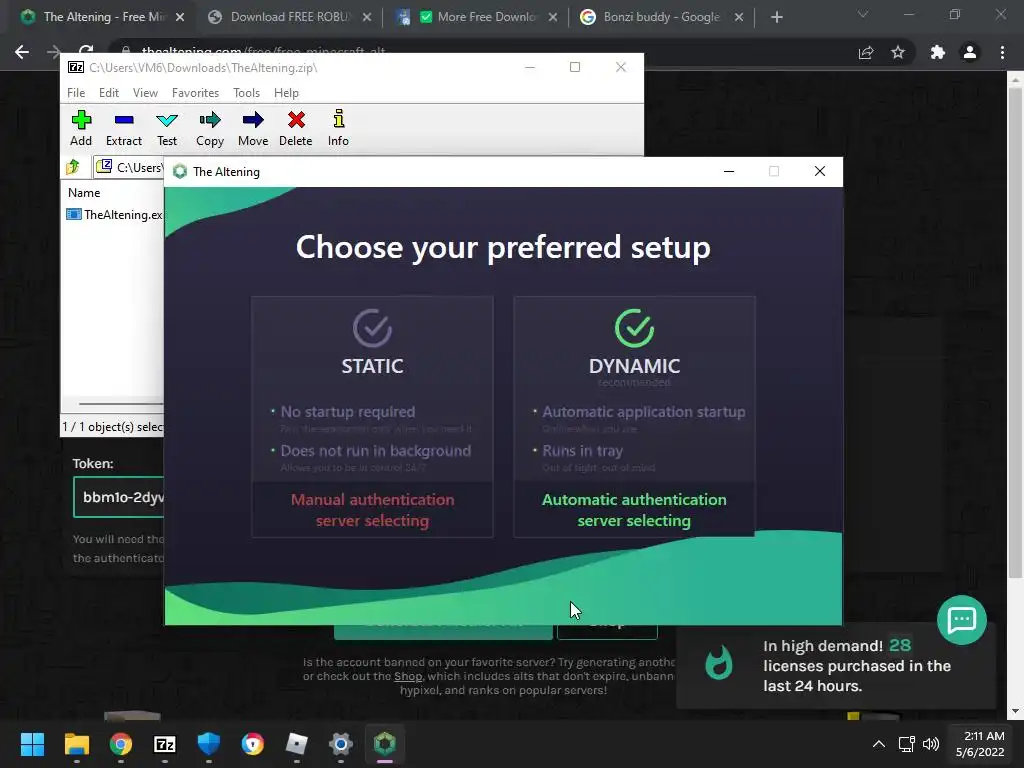This screenshot has height=768, width=1024.
Task: Minimize The Altening setup window
Action: (729, 171)
